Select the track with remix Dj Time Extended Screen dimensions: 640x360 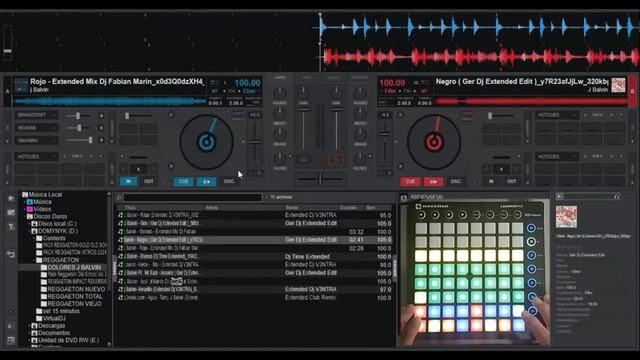(255, 257)
